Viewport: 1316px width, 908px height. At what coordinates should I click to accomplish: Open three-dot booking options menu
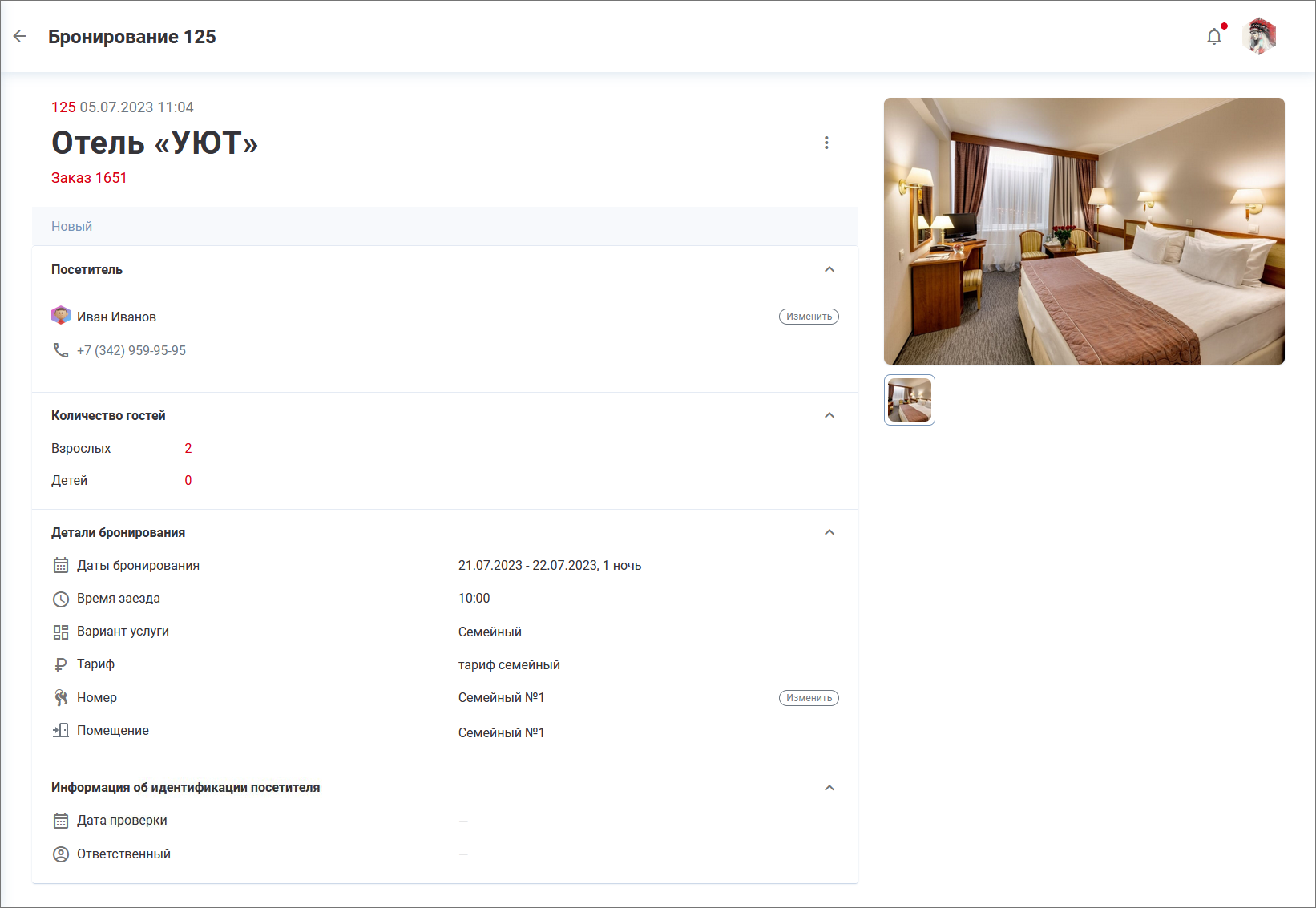coord(826,143)
